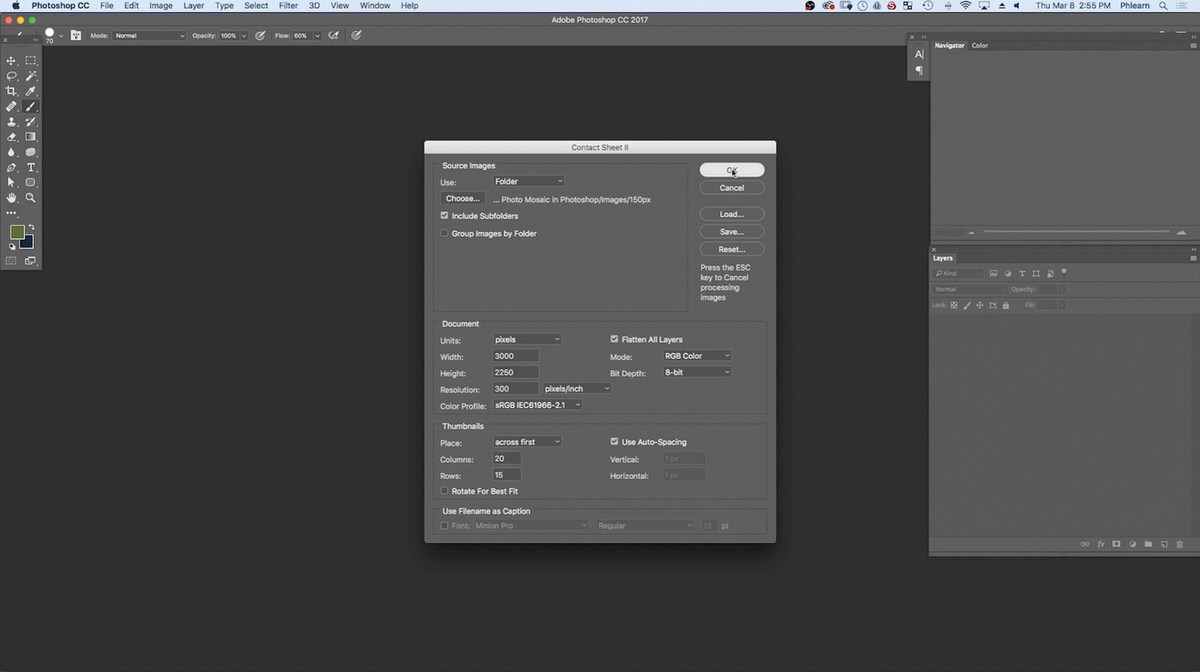
Task: Select the Navigator panel tab
Action: tap(950, 45)
